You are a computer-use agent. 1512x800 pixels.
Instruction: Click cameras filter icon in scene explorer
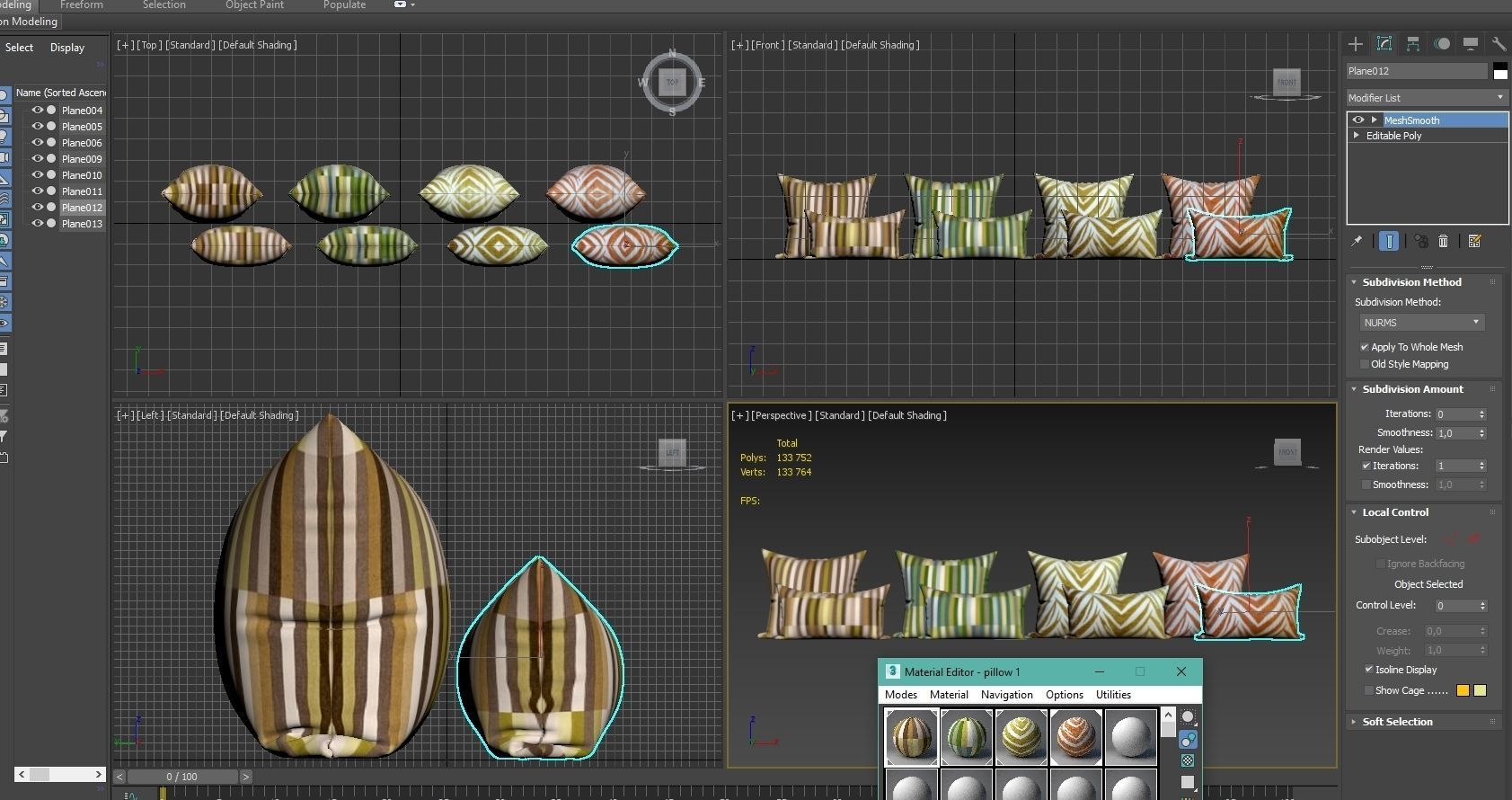(4, 157)
